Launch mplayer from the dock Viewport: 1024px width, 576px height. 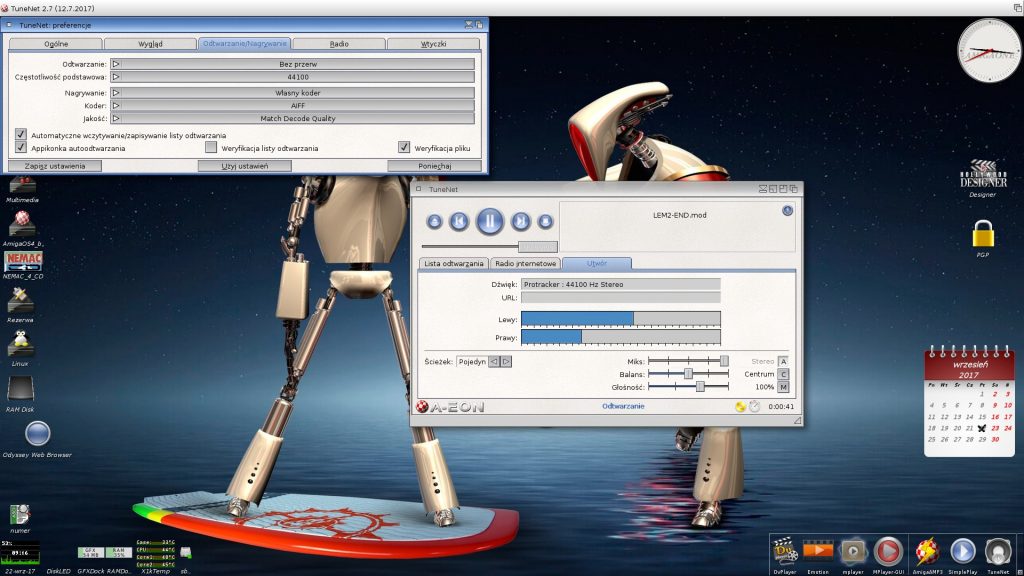[x=853, y=552]
